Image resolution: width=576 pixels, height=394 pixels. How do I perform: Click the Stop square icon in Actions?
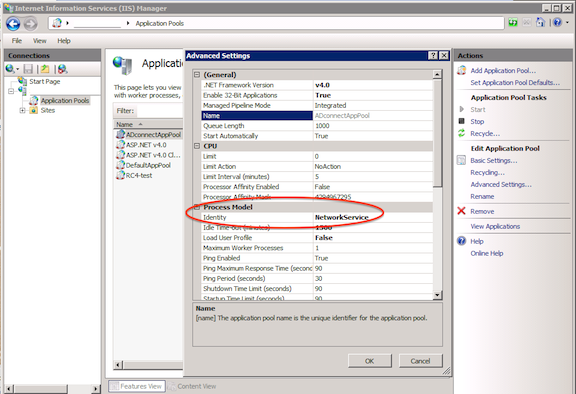tap(461, 121)
